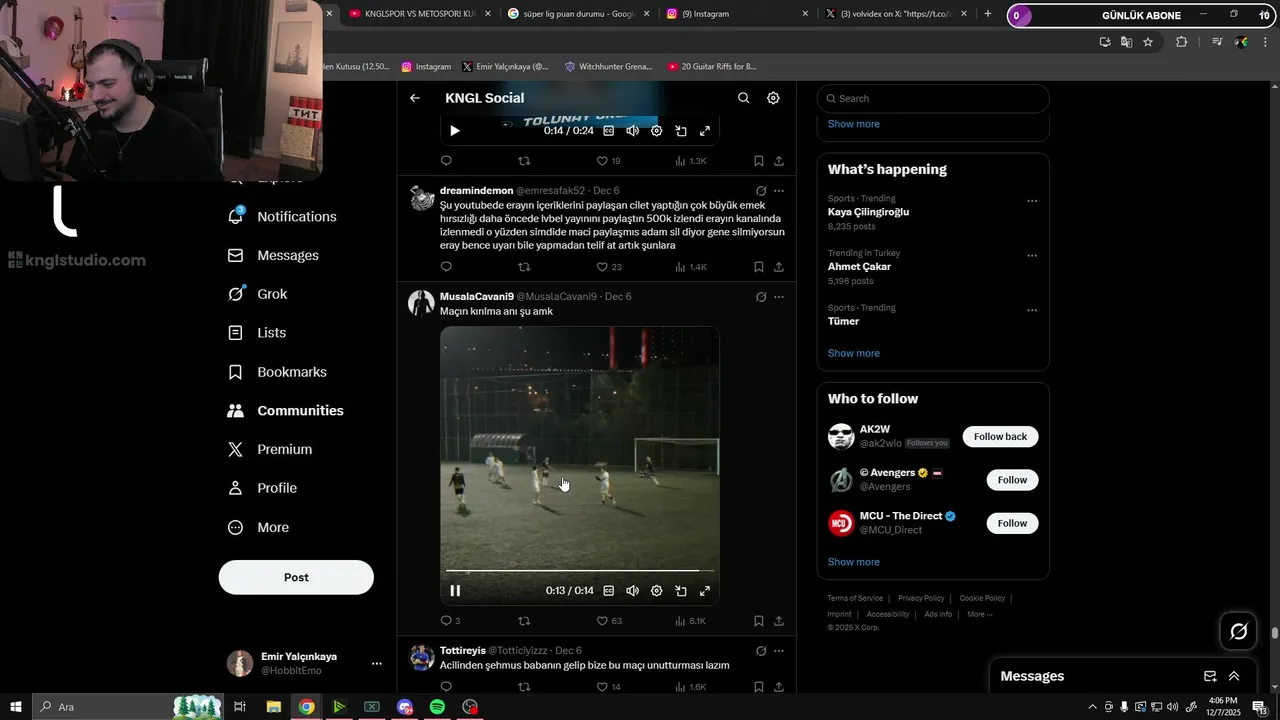Image resolution: width=1280 pixels, height=720 pixels.
Task: Compose new message in Messages drawer
Action: pyautogui.click(x=1210, y=676)
